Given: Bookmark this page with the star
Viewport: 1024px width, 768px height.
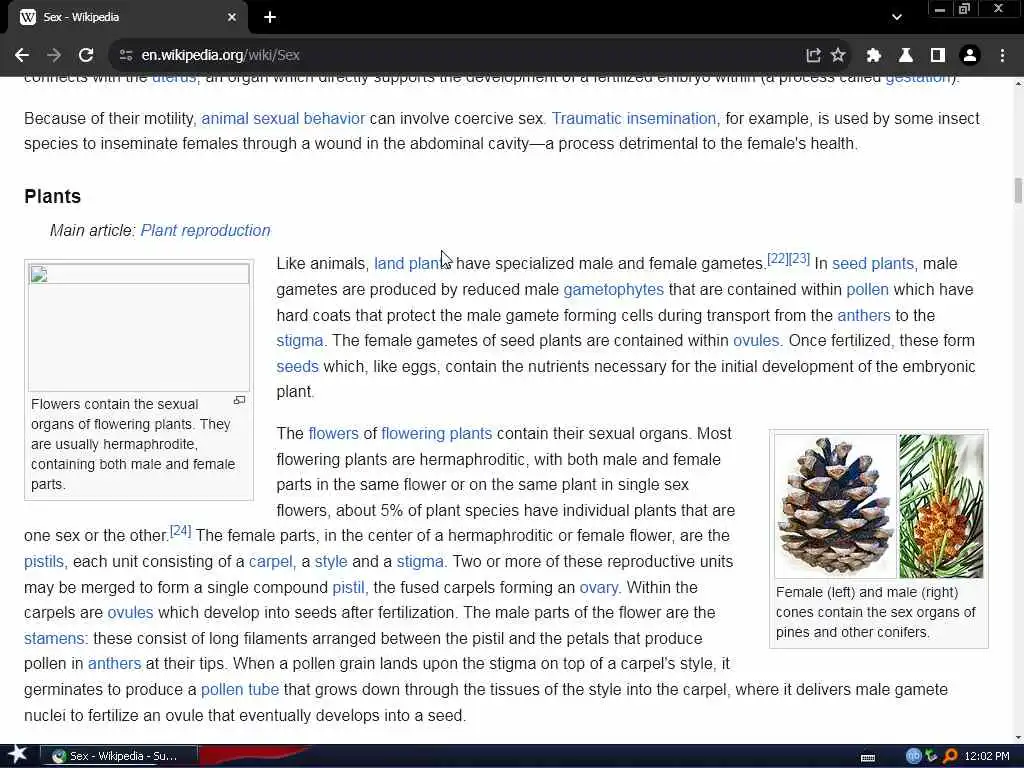Looking at the screenshot, I should [838, 56].
